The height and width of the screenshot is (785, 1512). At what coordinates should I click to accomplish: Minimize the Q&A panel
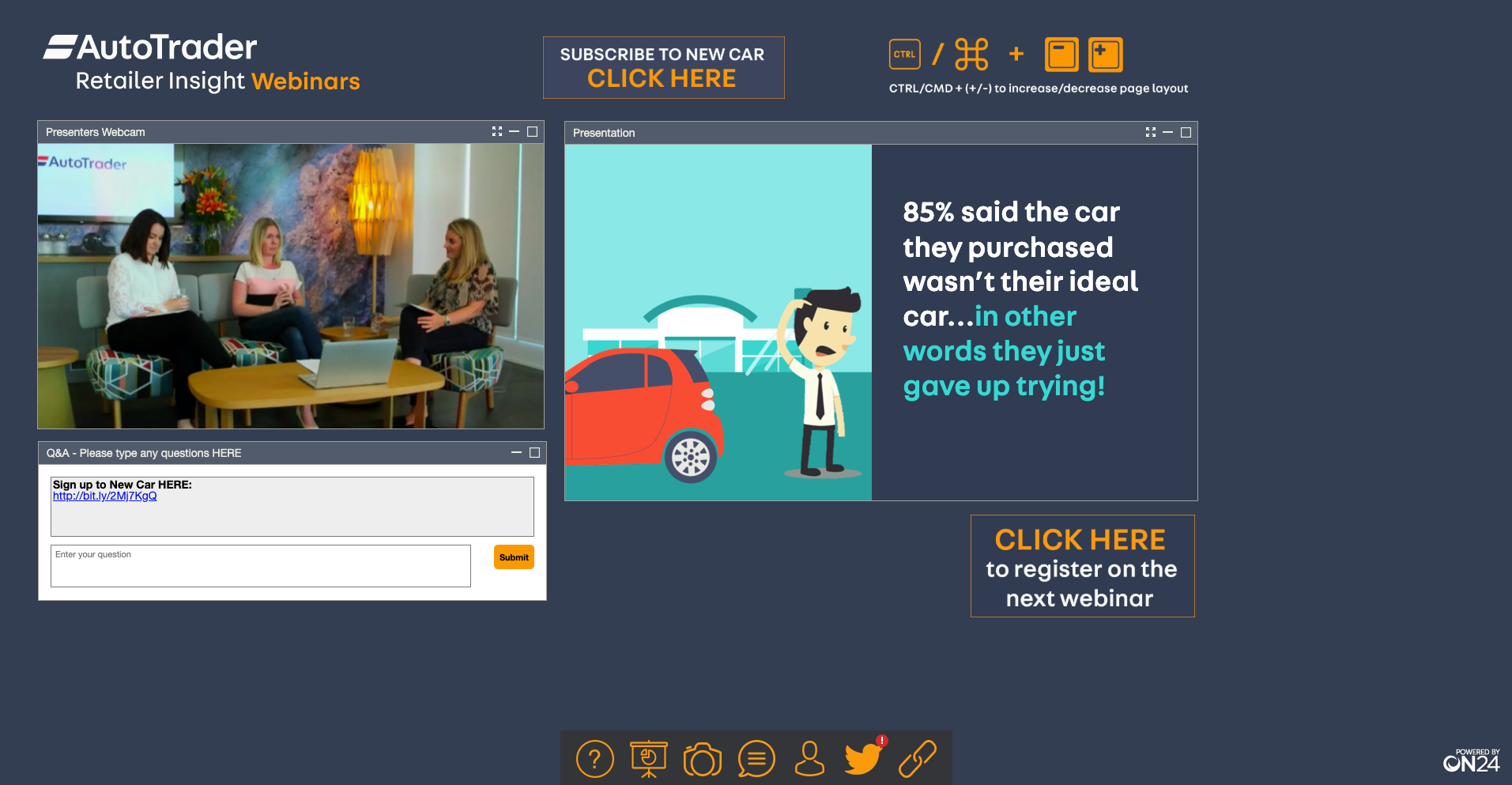coord(517,452)
